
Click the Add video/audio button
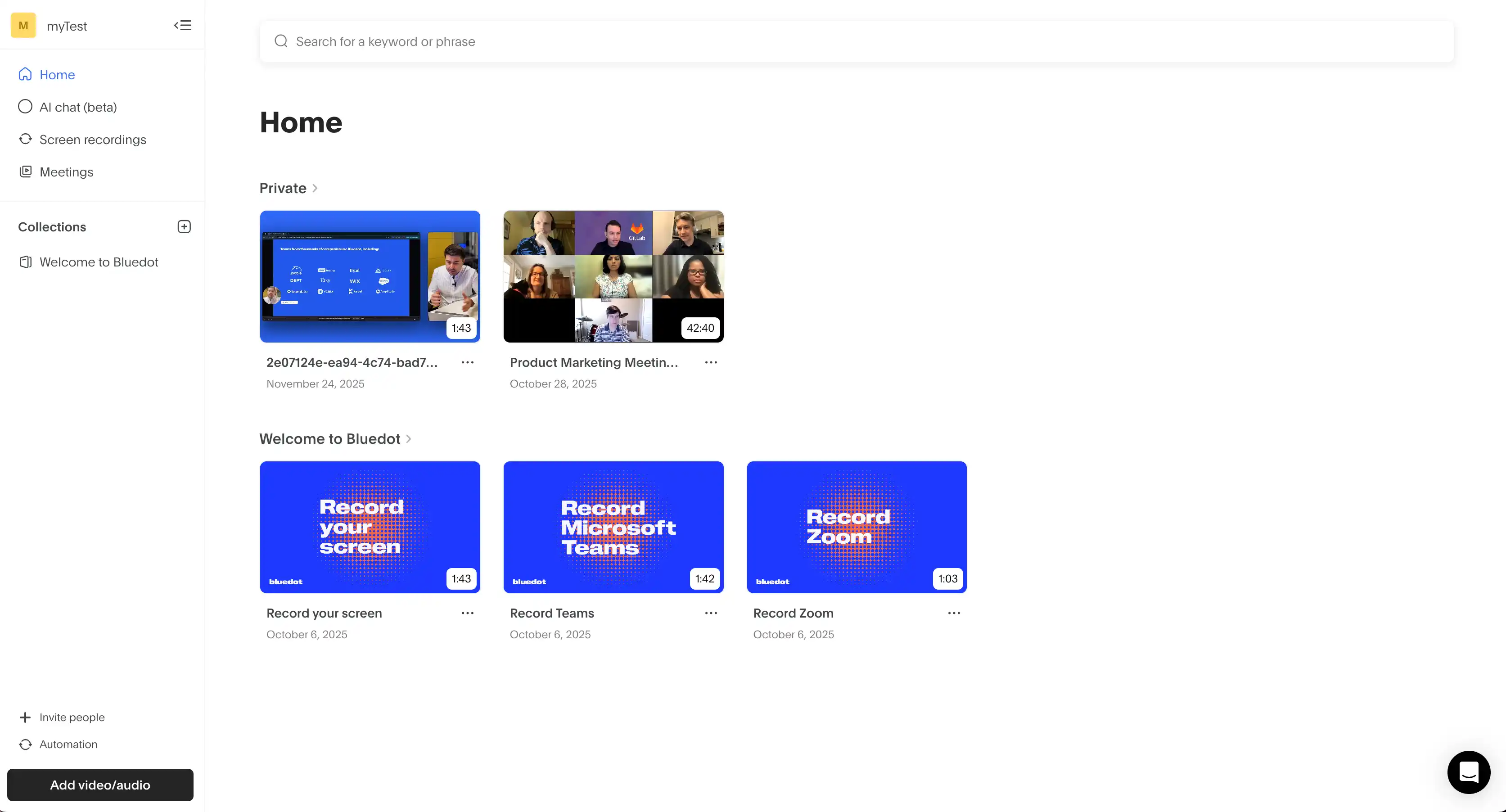click(100, 785)
